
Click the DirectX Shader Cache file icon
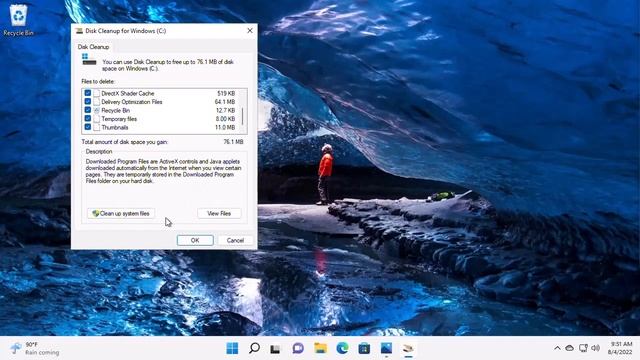pyautogui.click(x=97, y=93)
